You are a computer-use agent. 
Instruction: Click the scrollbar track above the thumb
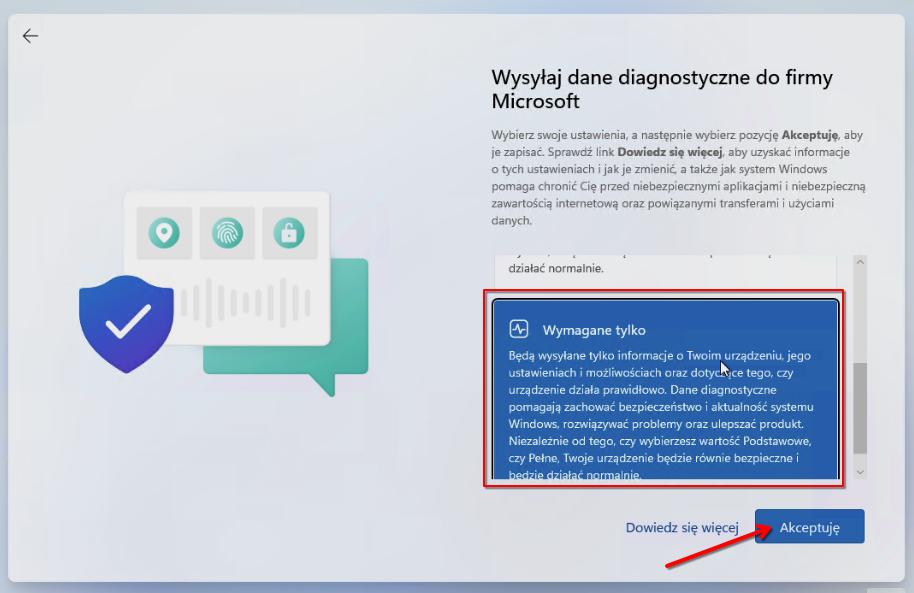pos(859,310)
